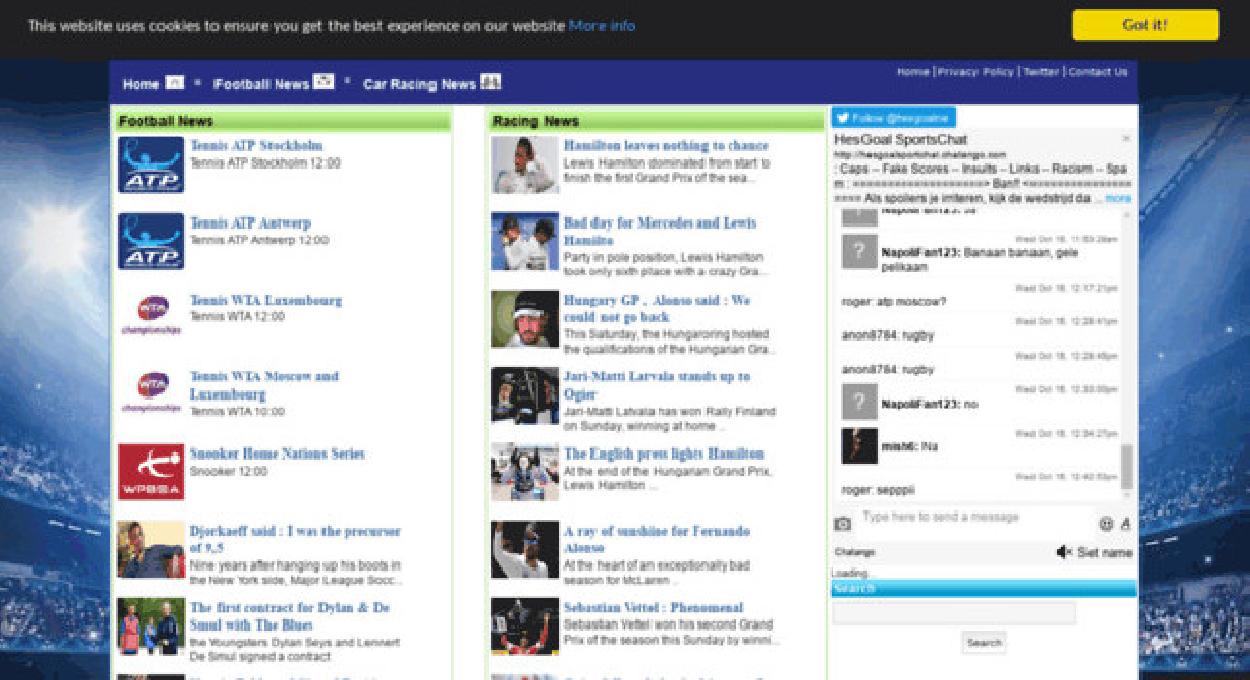Click the WPBSA Snooker logo icon
The width and height of the screenshot is (1250, 680).
pyautogui.click(x=151, y=472)
